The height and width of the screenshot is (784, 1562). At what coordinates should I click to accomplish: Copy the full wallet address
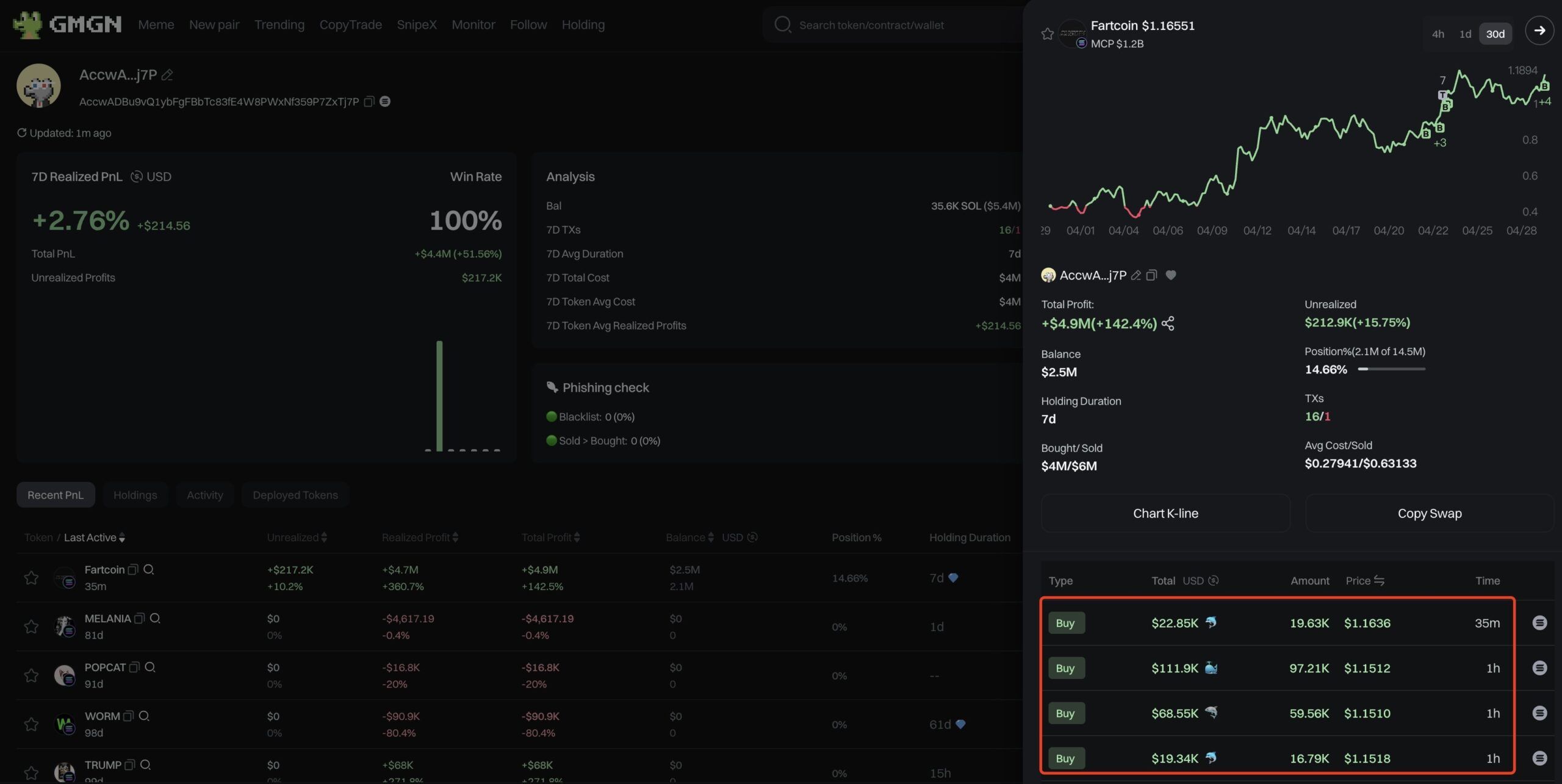(x=369, y=102)
